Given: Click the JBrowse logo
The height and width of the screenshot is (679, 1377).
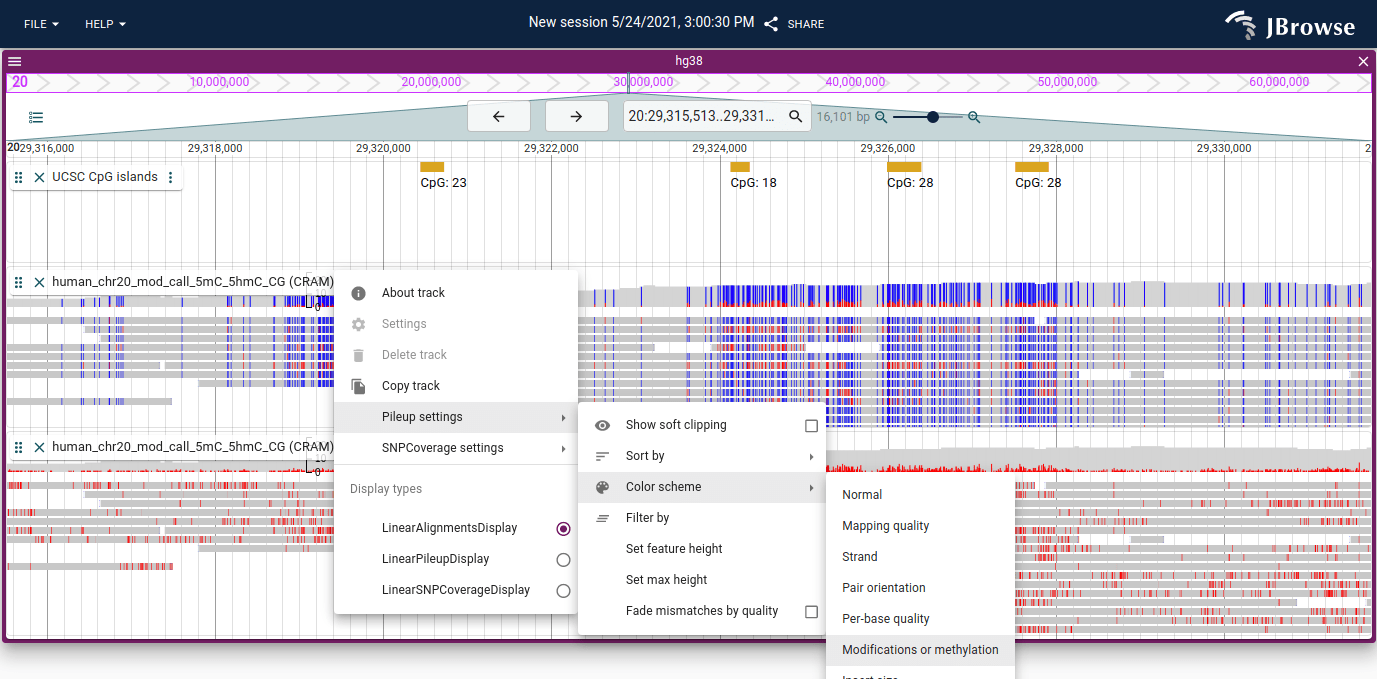Looking at the screenshot, I should coord(1290,25).
